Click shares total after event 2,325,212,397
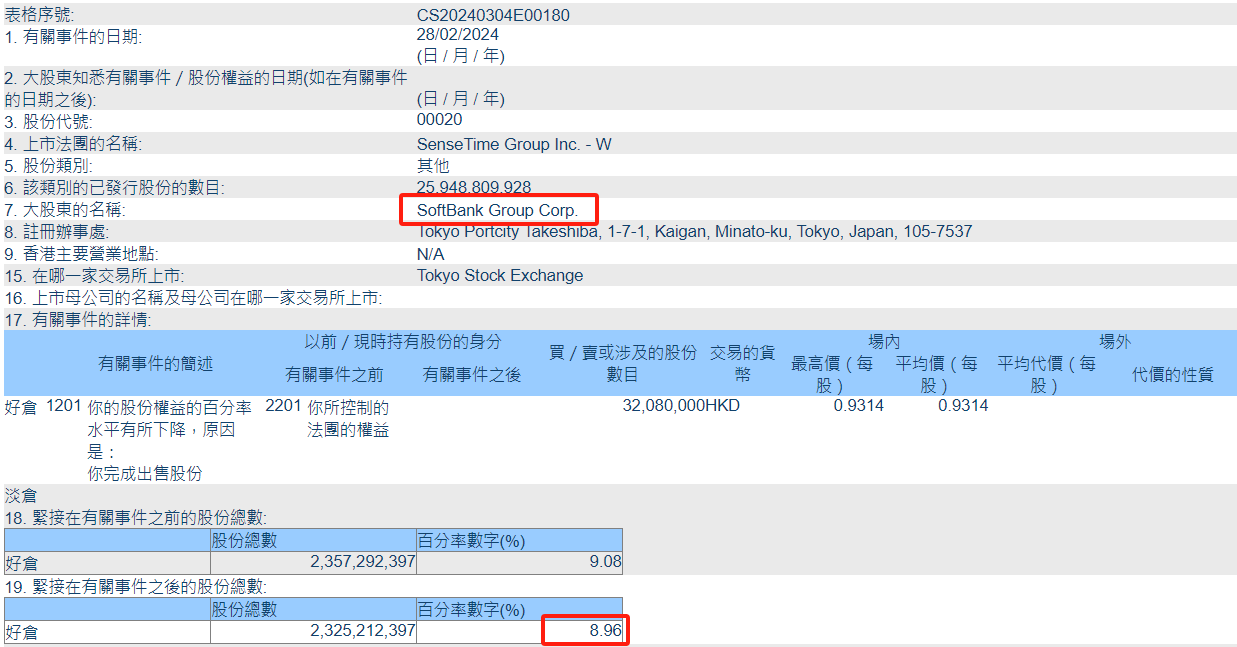 (363, 632)
